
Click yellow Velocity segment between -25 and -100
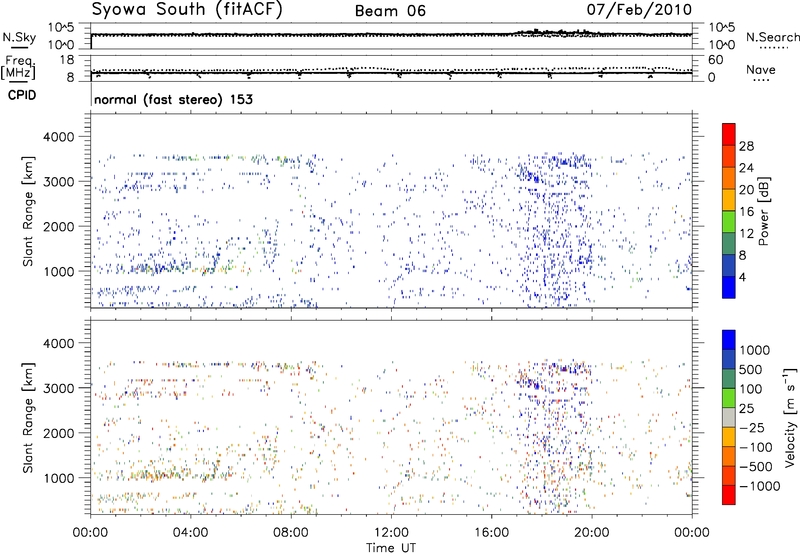click(729, 437)
